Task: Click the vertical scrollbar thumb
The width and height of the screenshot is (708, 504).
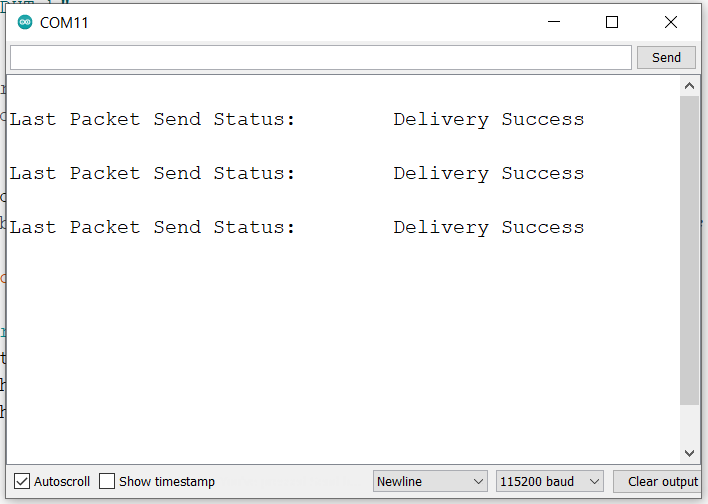Action: point(689,250)
